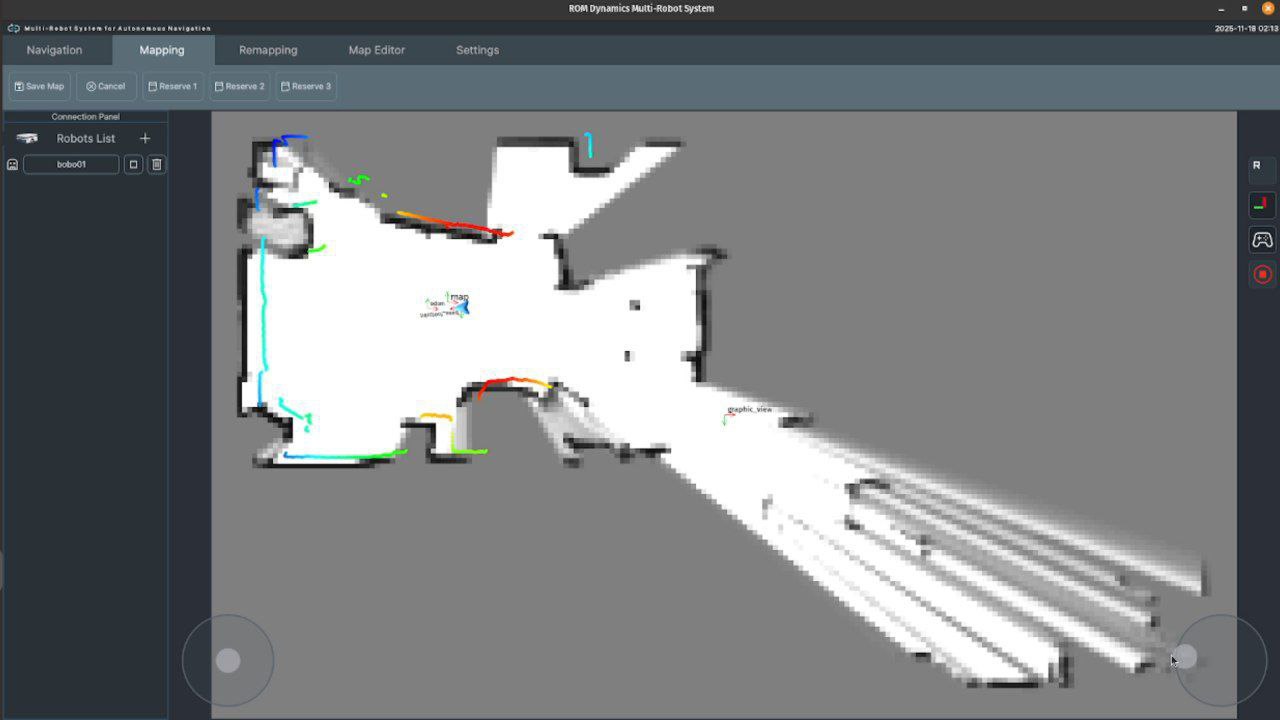Click the R button in right sidebar

pyautogui.click(x=1257, y=166)
